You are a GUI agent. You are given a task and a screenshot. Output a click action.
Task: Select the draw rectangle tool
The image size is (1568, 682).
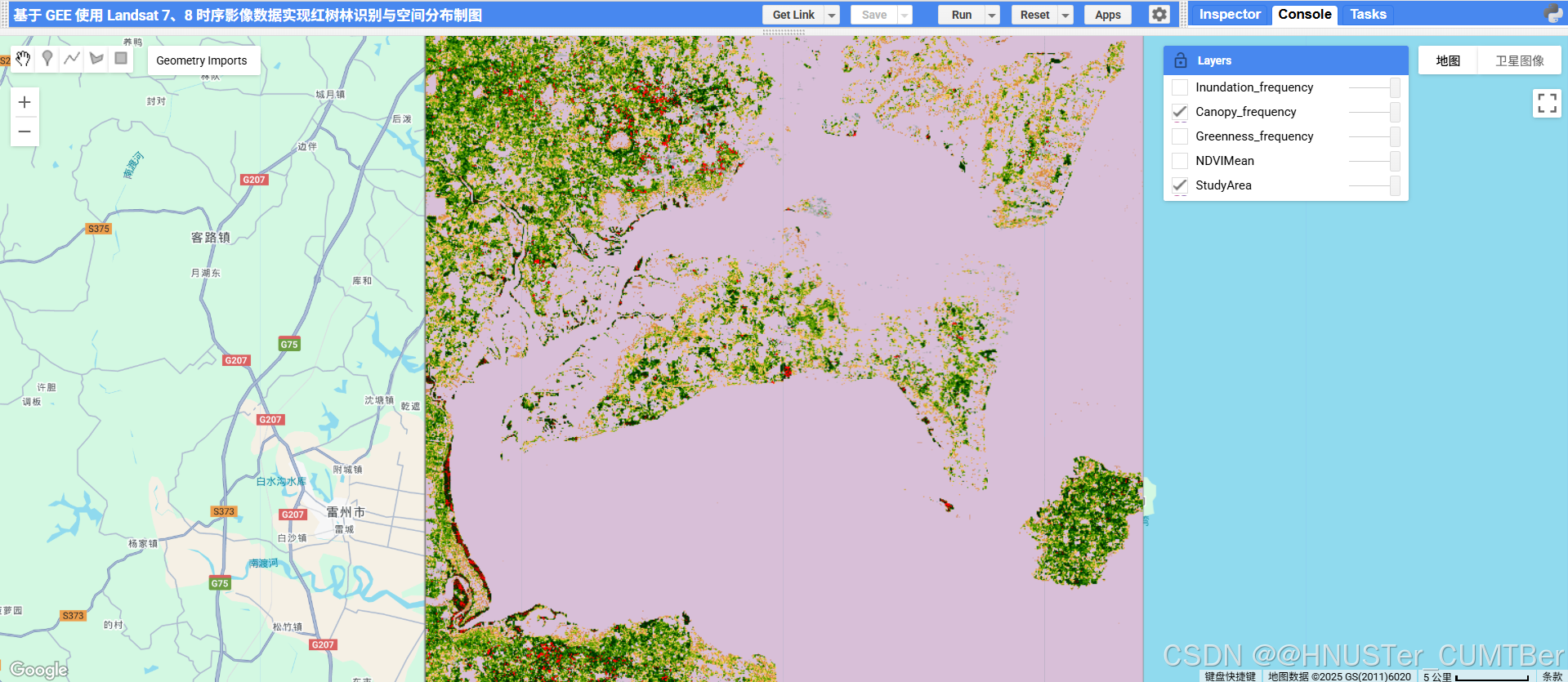(121, 58)
